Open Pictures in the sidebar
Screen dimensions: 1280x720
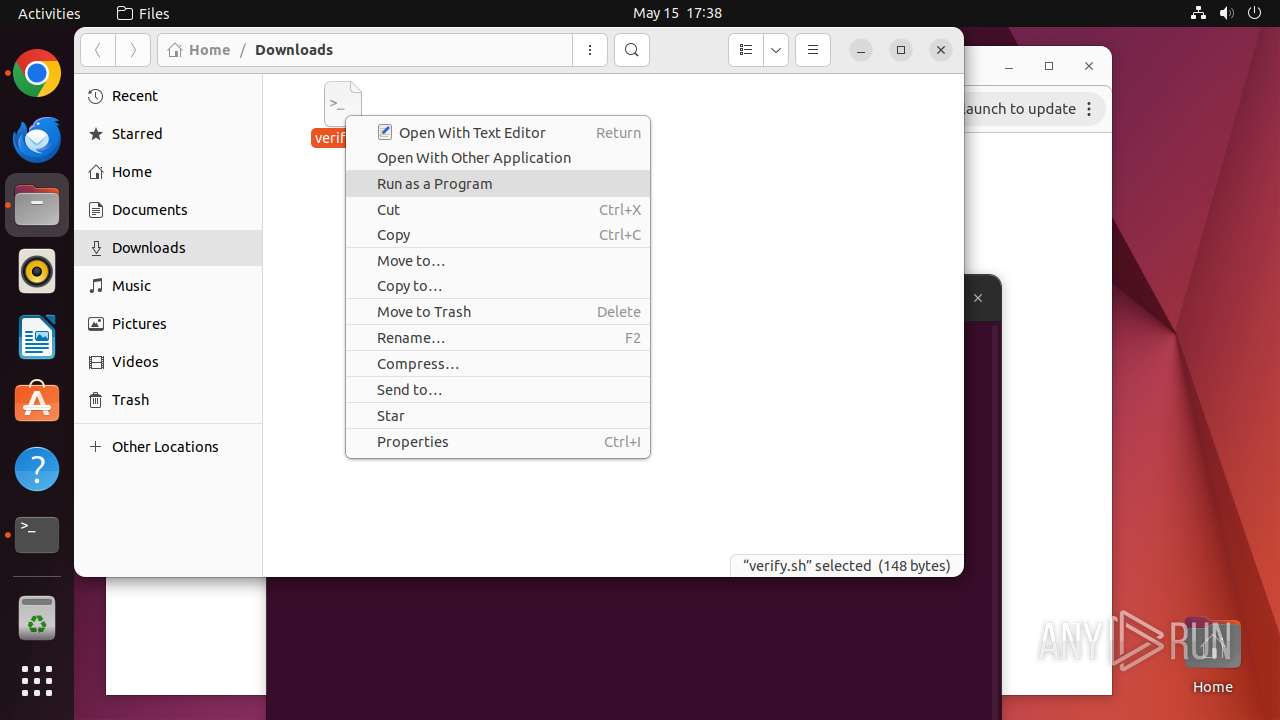pyautogui.click(x=168, y=324)
